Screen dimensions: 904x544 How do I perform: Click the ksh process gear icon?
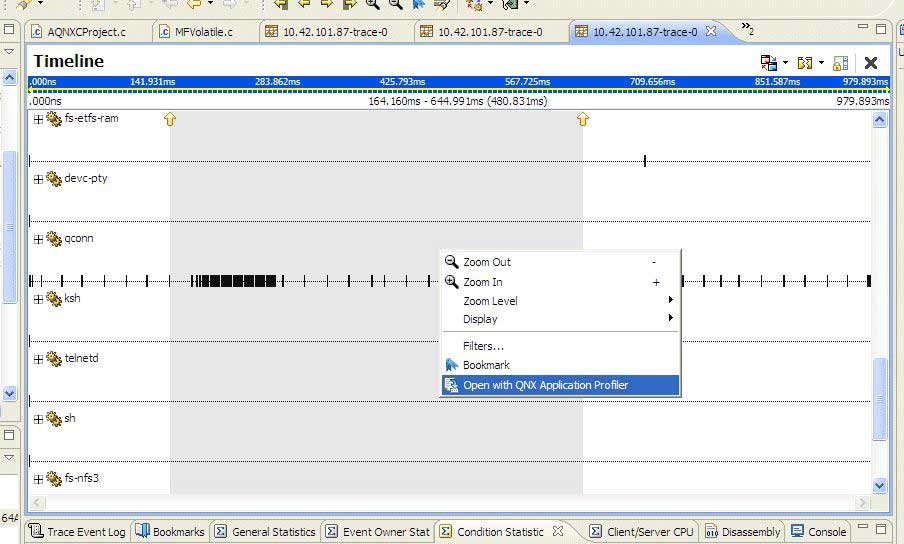pyautogui.click(x=54, y=299)
